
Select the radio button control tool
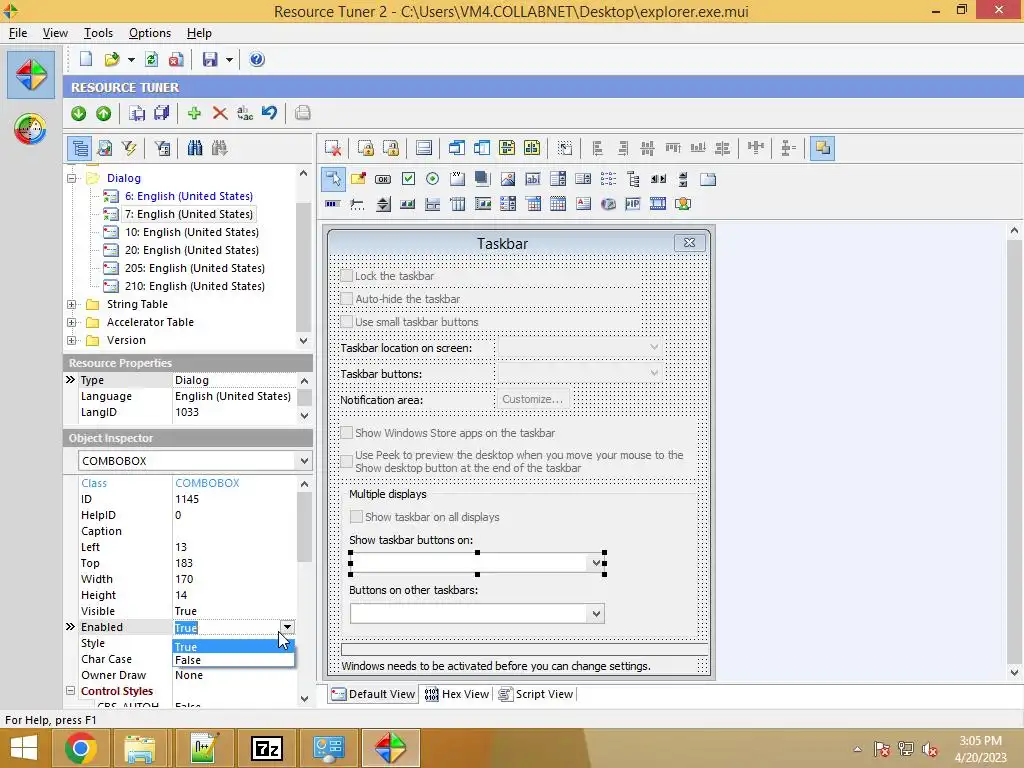click(432, 179)
